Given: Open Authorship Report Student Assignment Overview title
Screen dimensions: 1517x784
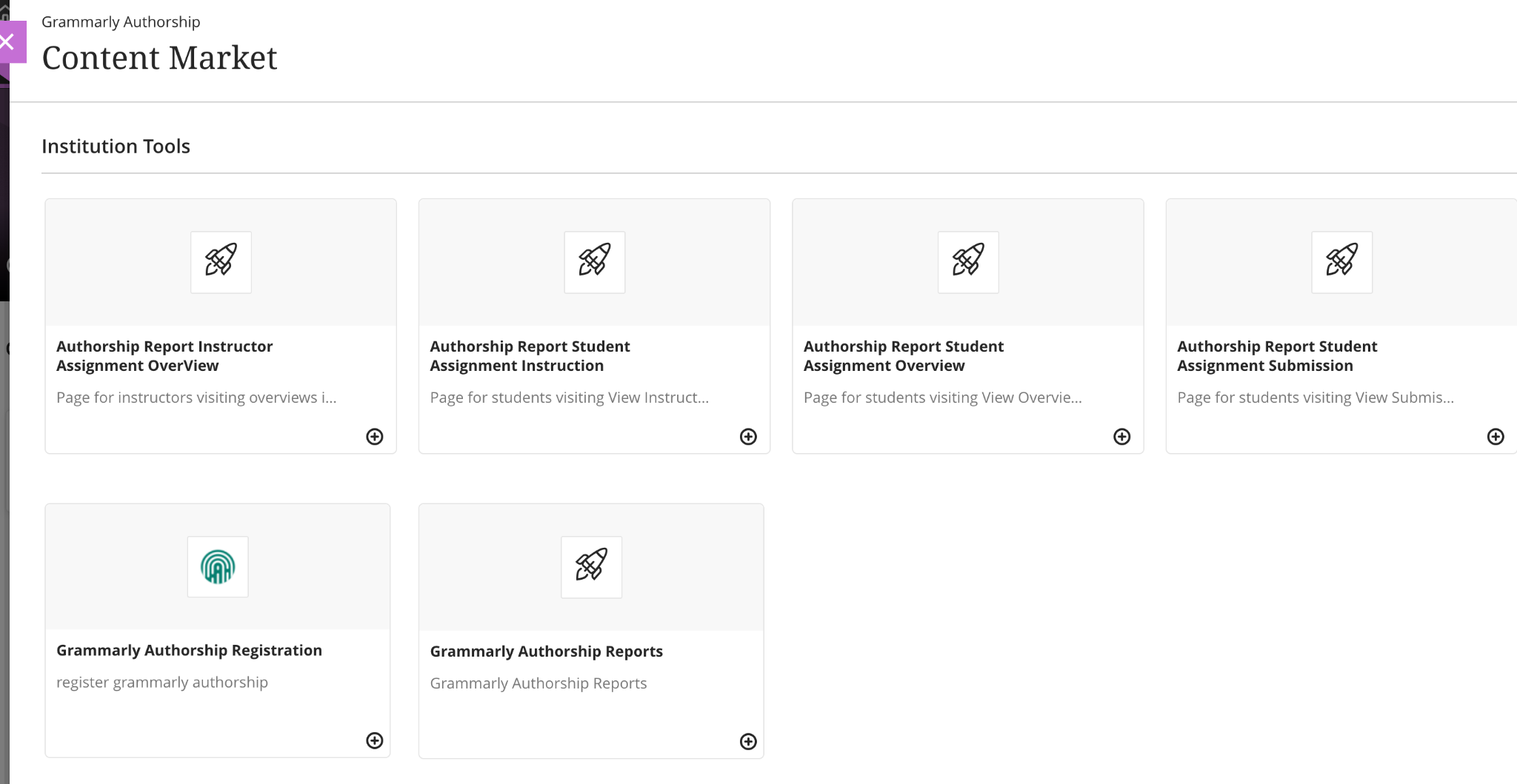Looking at the screenshot, I should [904, 356].
